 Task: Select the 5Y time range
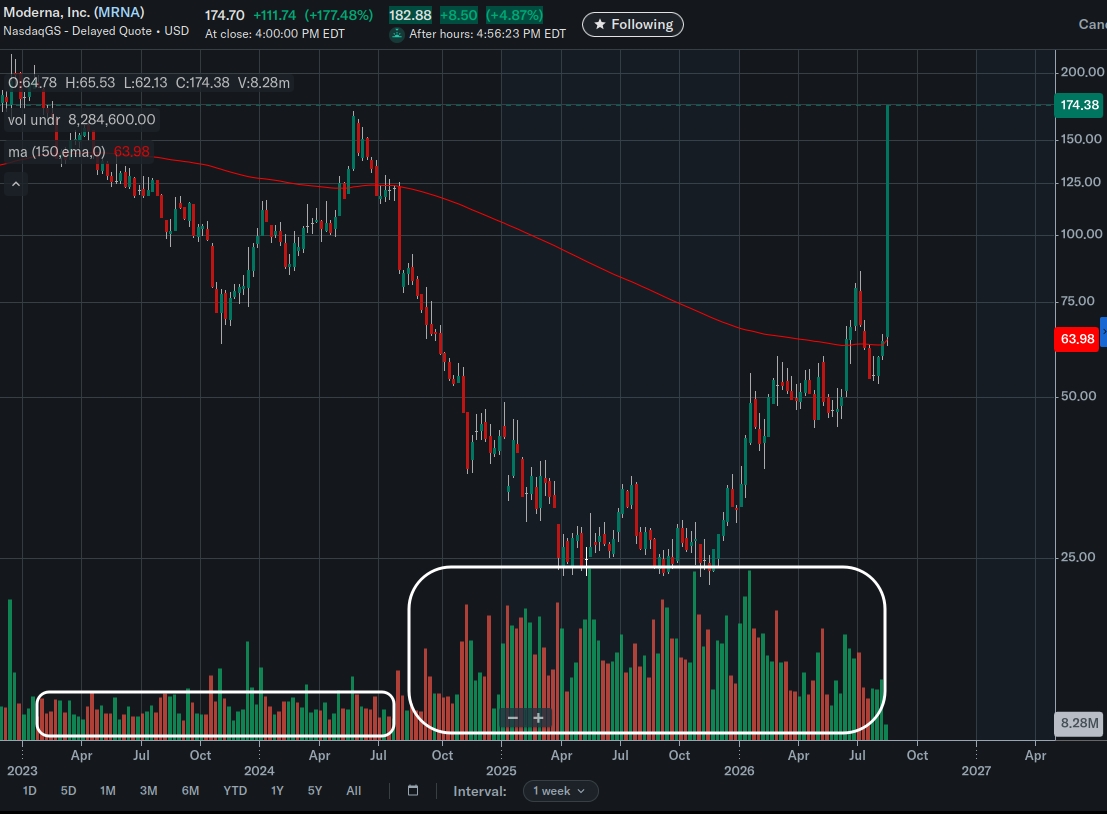[x=315, y=791]
